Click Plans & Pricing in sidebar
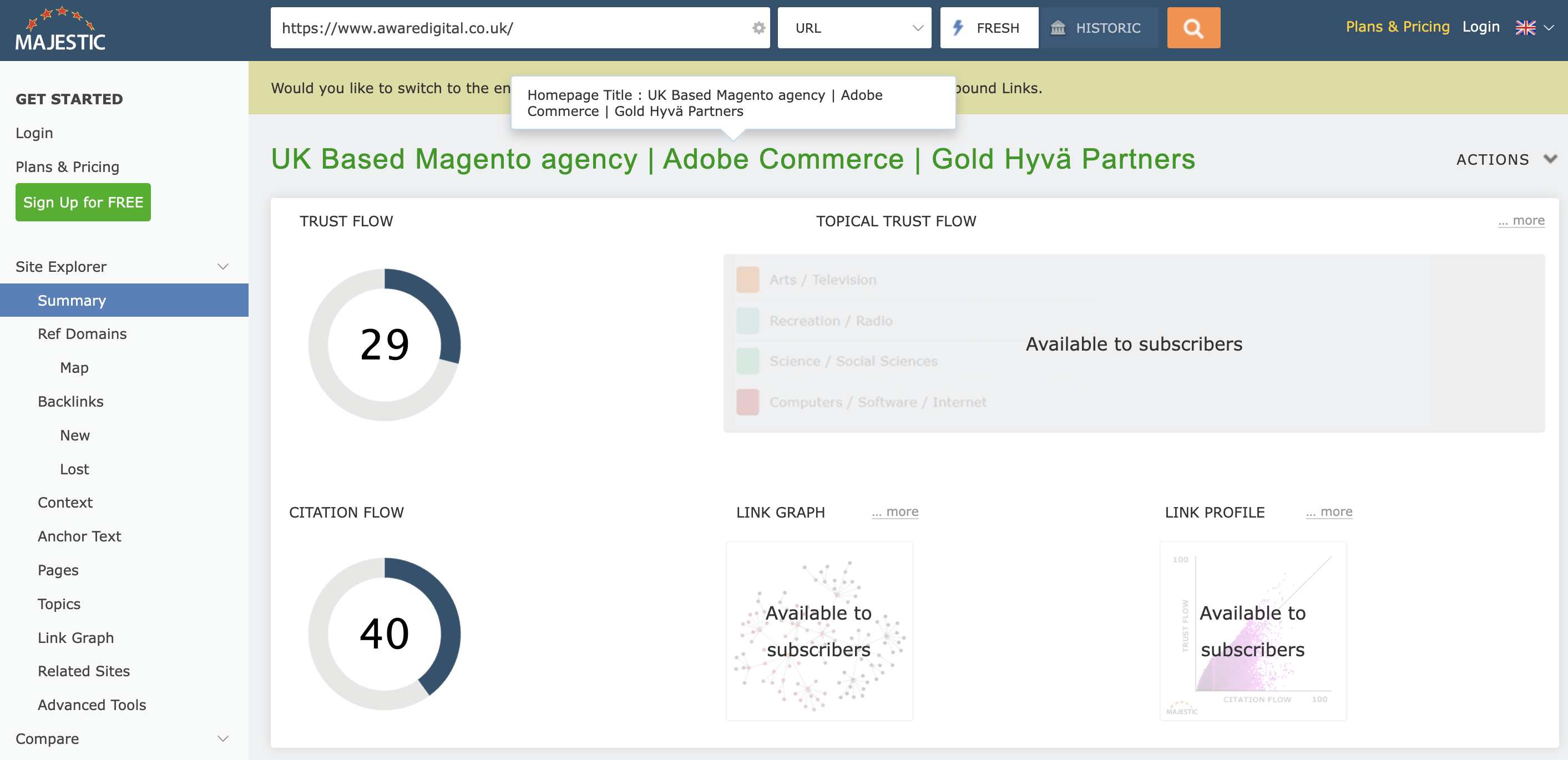Image resolution: width=1568 pixels, height=760 pixels. click(x=67, y=167)
